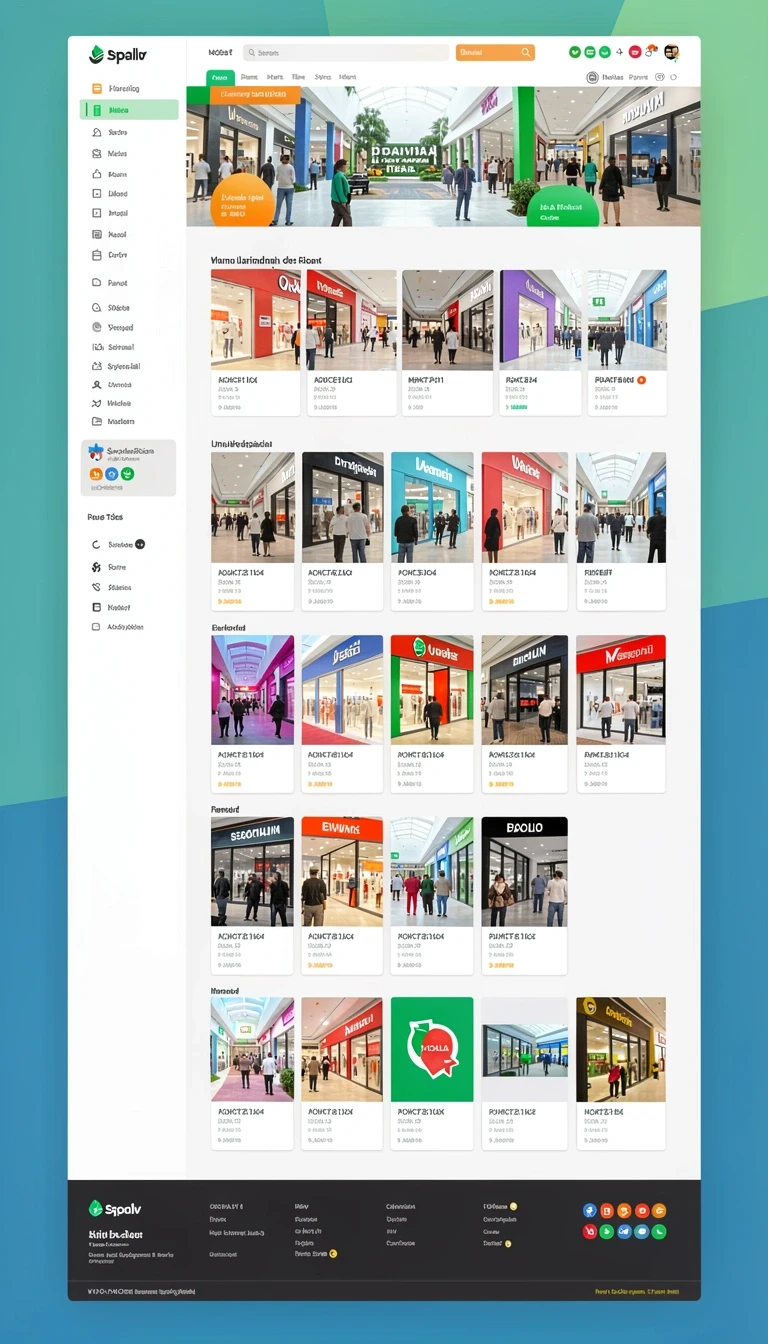Click the orange label at the banner's top-left
This screenshot has width=768, height=1344.
click(255, 95)
